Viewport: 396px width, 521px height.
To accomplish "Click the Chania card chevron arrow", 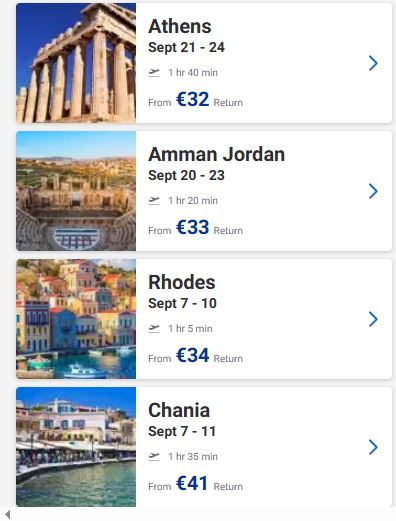I will [373, 447].
